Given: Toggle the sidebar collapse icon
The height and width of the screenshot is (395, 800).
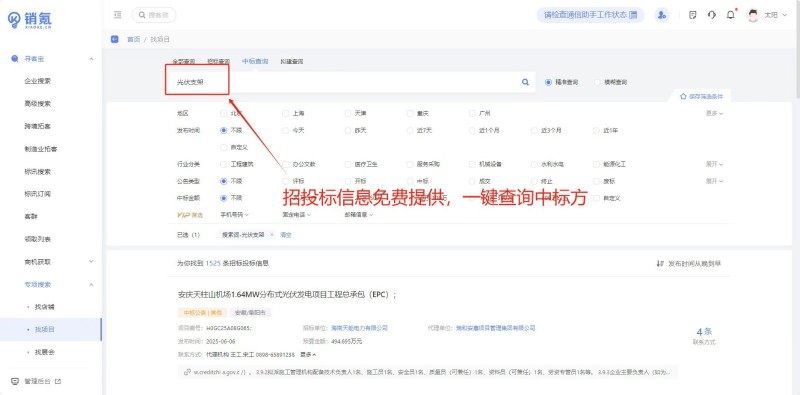Looking at the screenshot, I should [117, 15].
